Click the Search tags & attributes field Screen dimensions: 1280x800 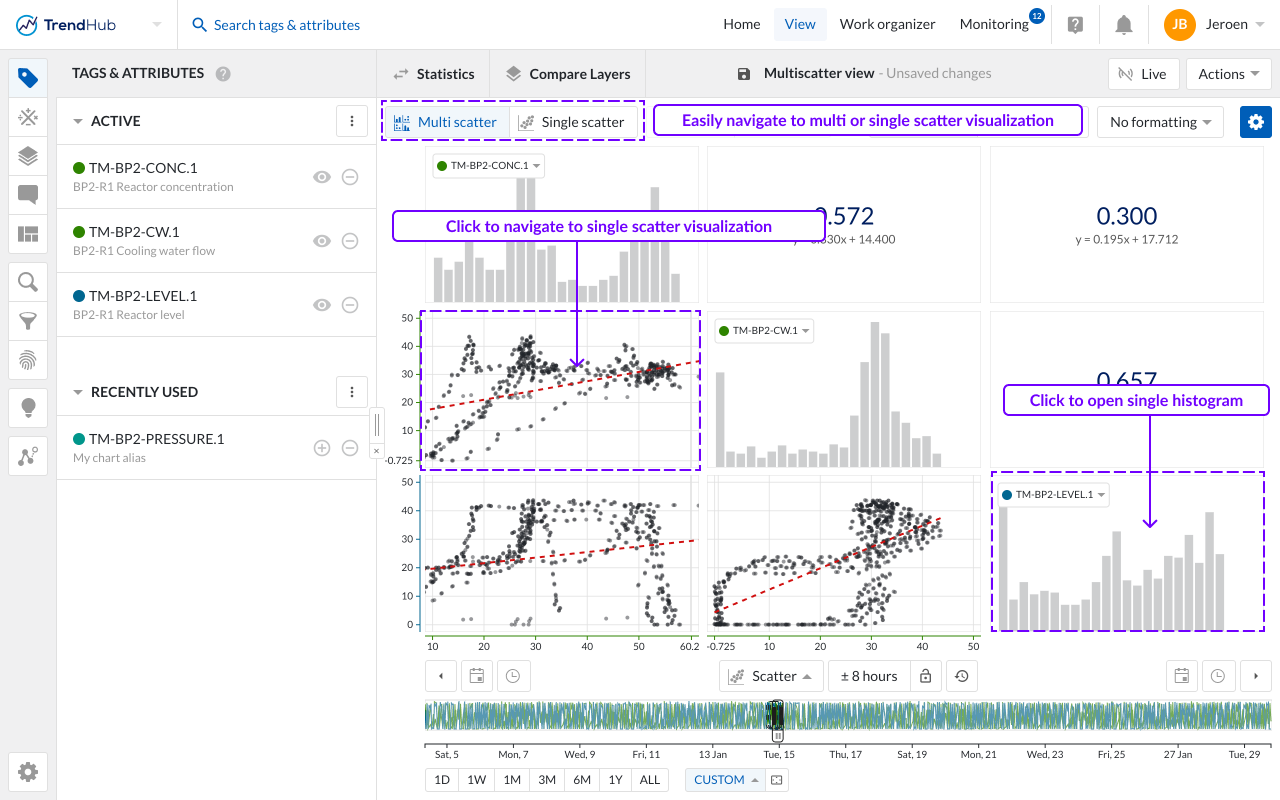point(286,25)
